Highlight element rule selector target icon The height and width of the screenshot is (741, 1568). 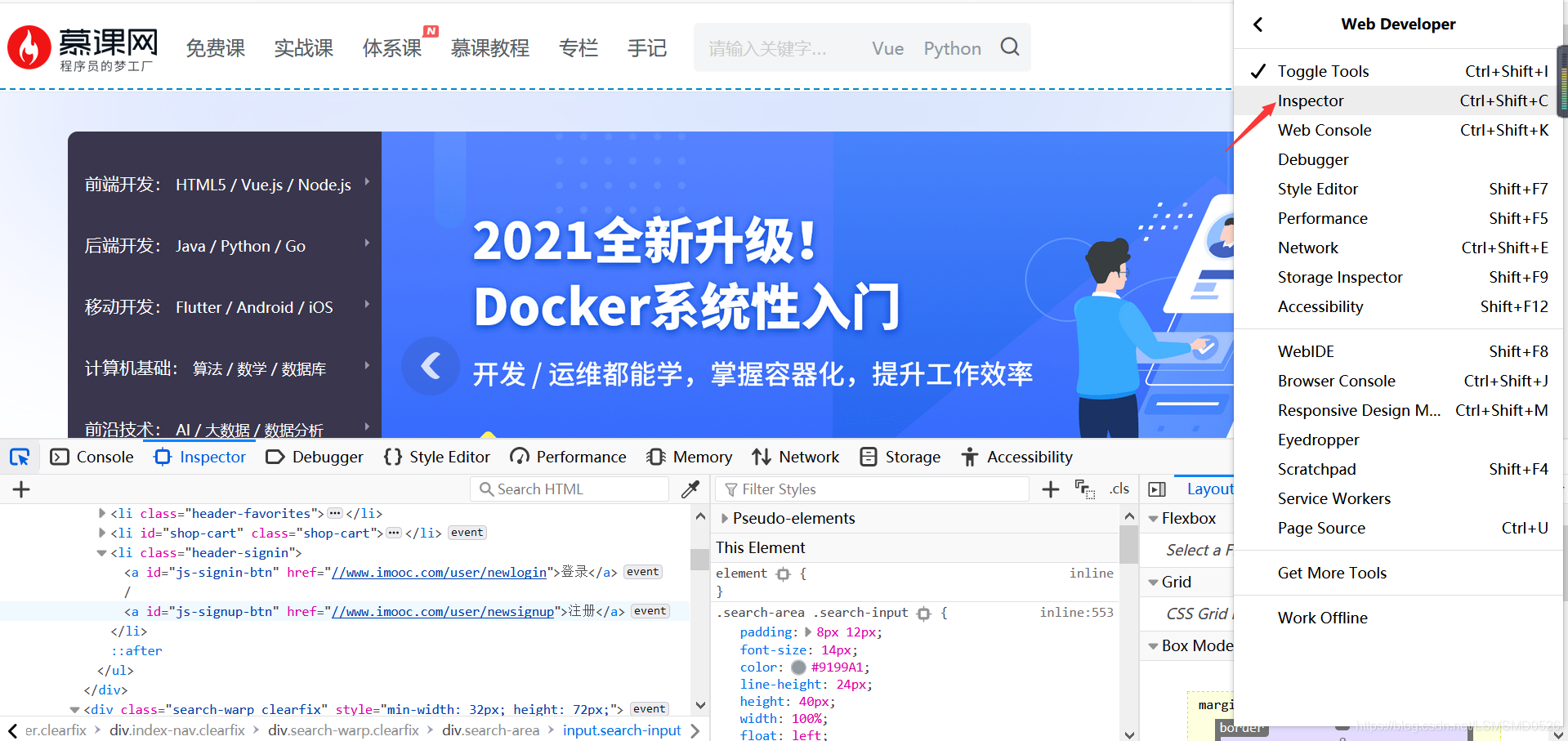pos(784,574)
